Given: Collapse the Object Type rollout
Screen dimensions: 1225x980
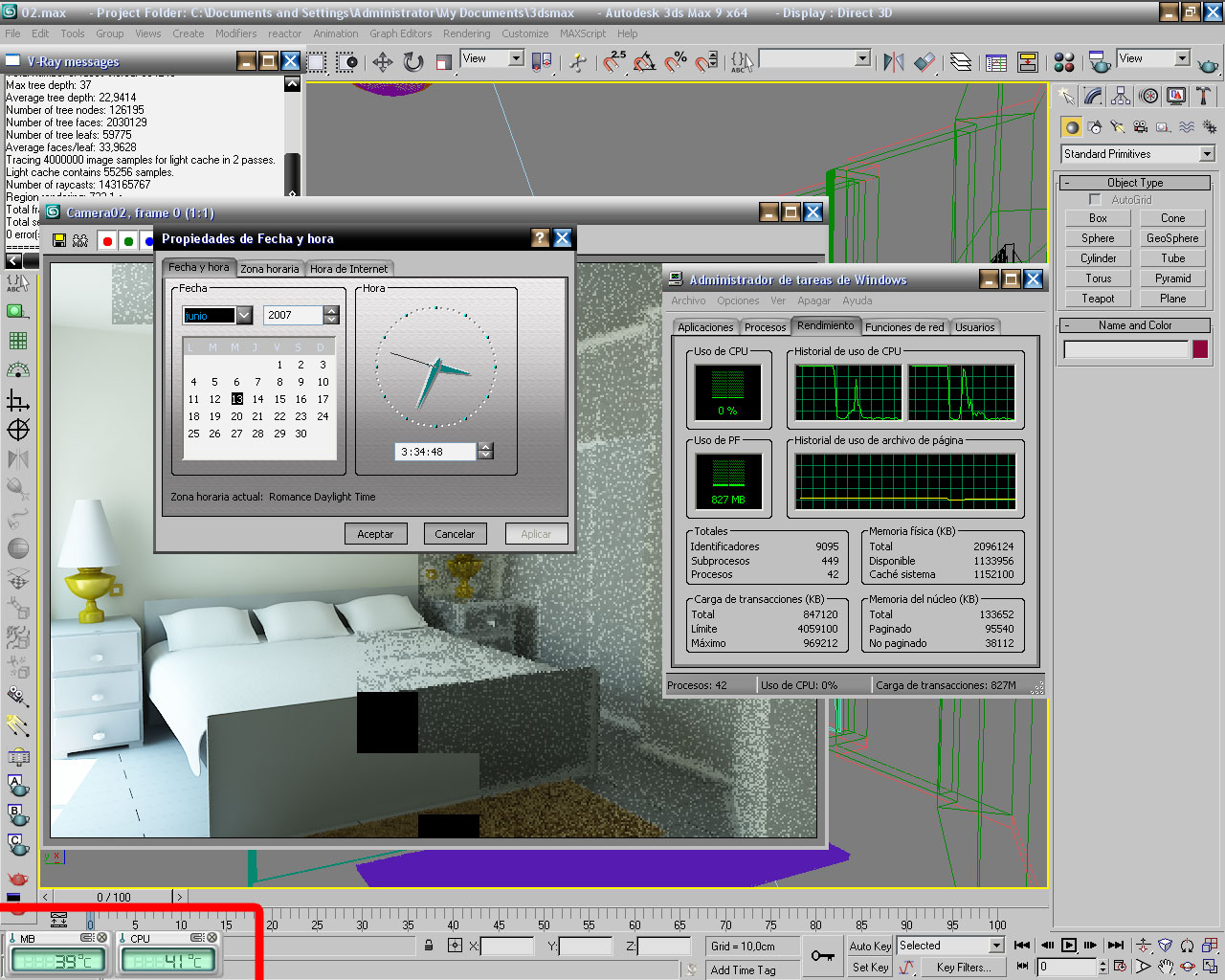Looking at the screenshot, I should [1135, 183].
